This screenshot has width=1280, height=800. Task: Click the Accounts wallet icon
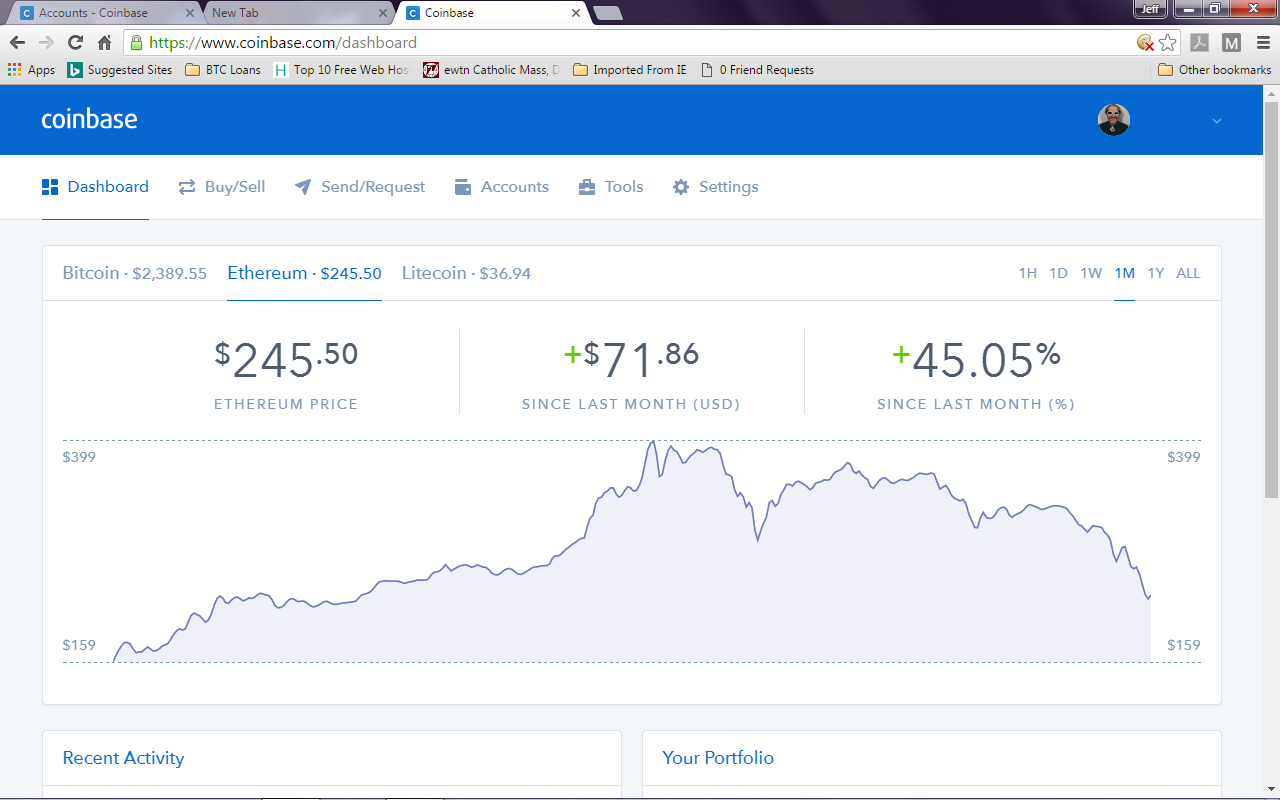463,187
